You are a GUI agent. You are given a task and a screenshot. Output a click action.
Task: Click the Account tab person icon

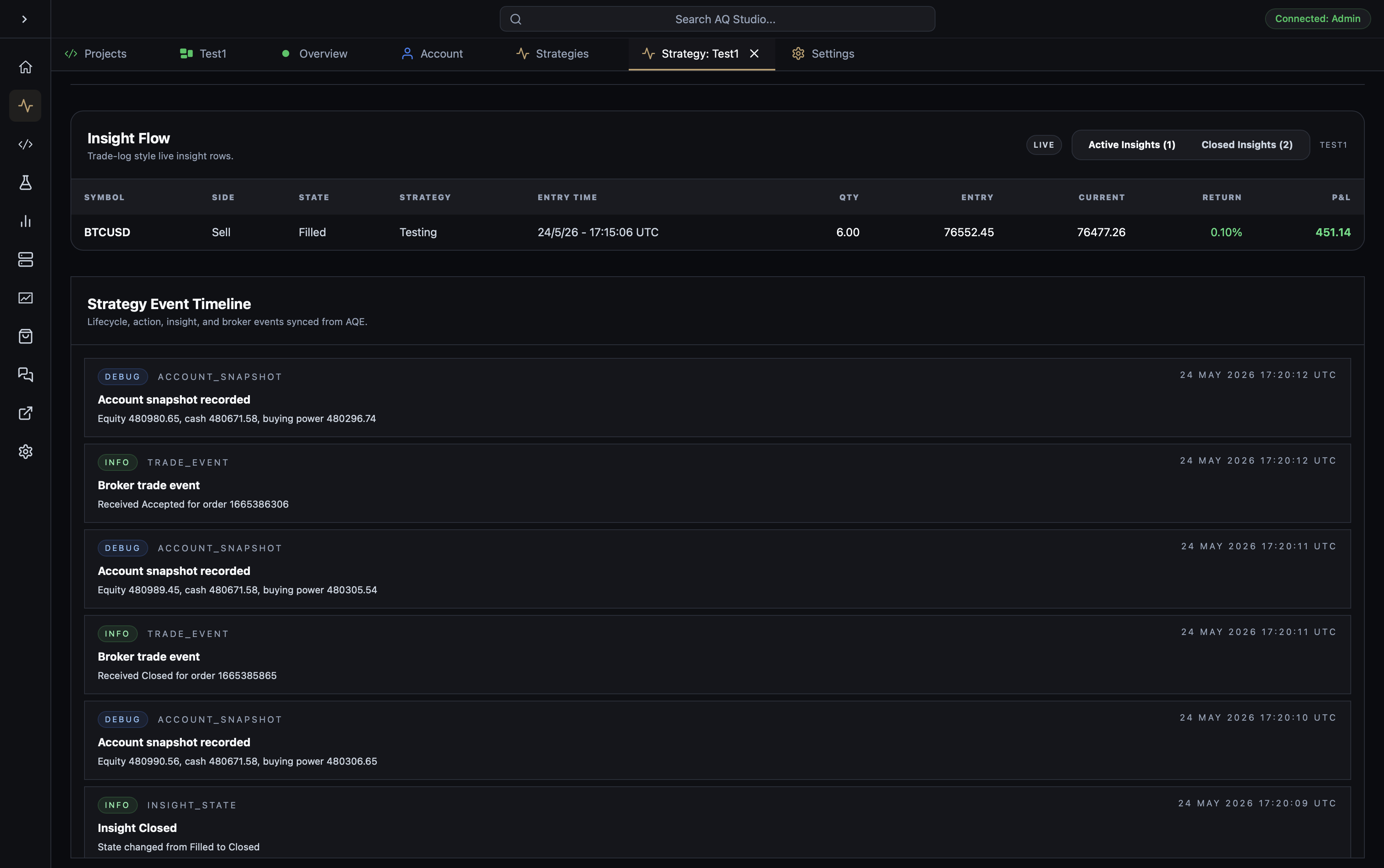click(x=407, y=53)
